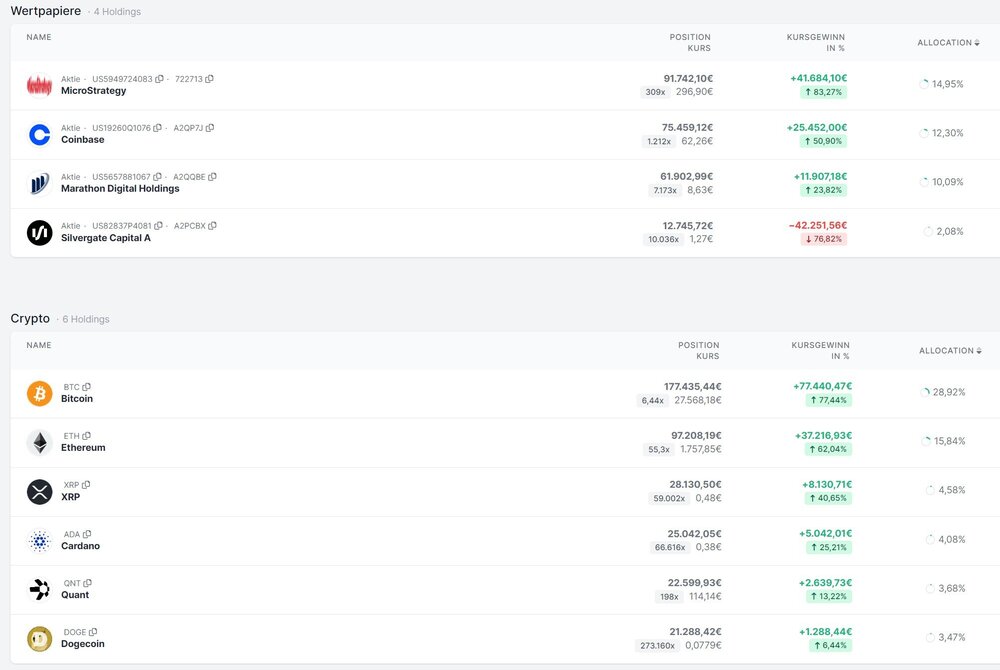This screenshot has height=670, width=1000.
Task: Open the Dogecoin holding name
Action: [x=82, y=644]
